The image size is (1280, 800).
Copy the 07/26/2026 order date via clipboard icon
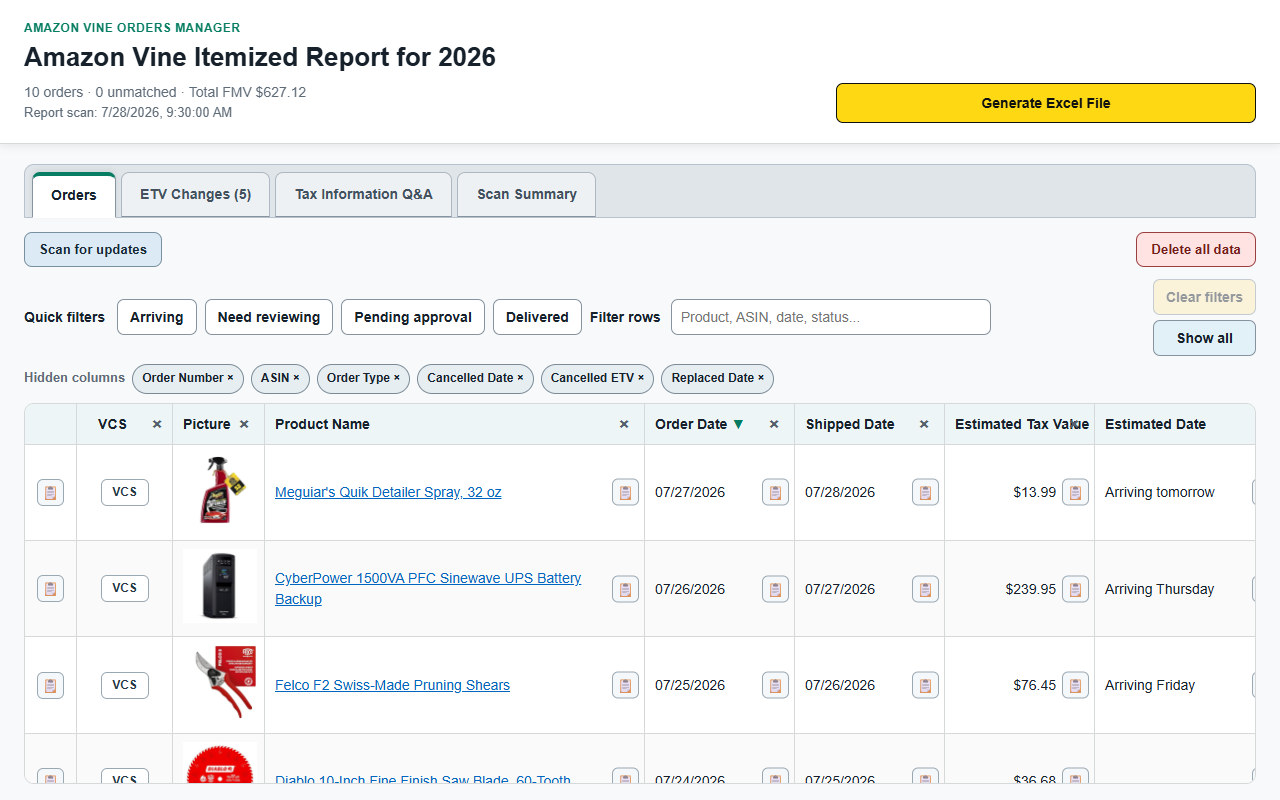click(x=775, y=589)
